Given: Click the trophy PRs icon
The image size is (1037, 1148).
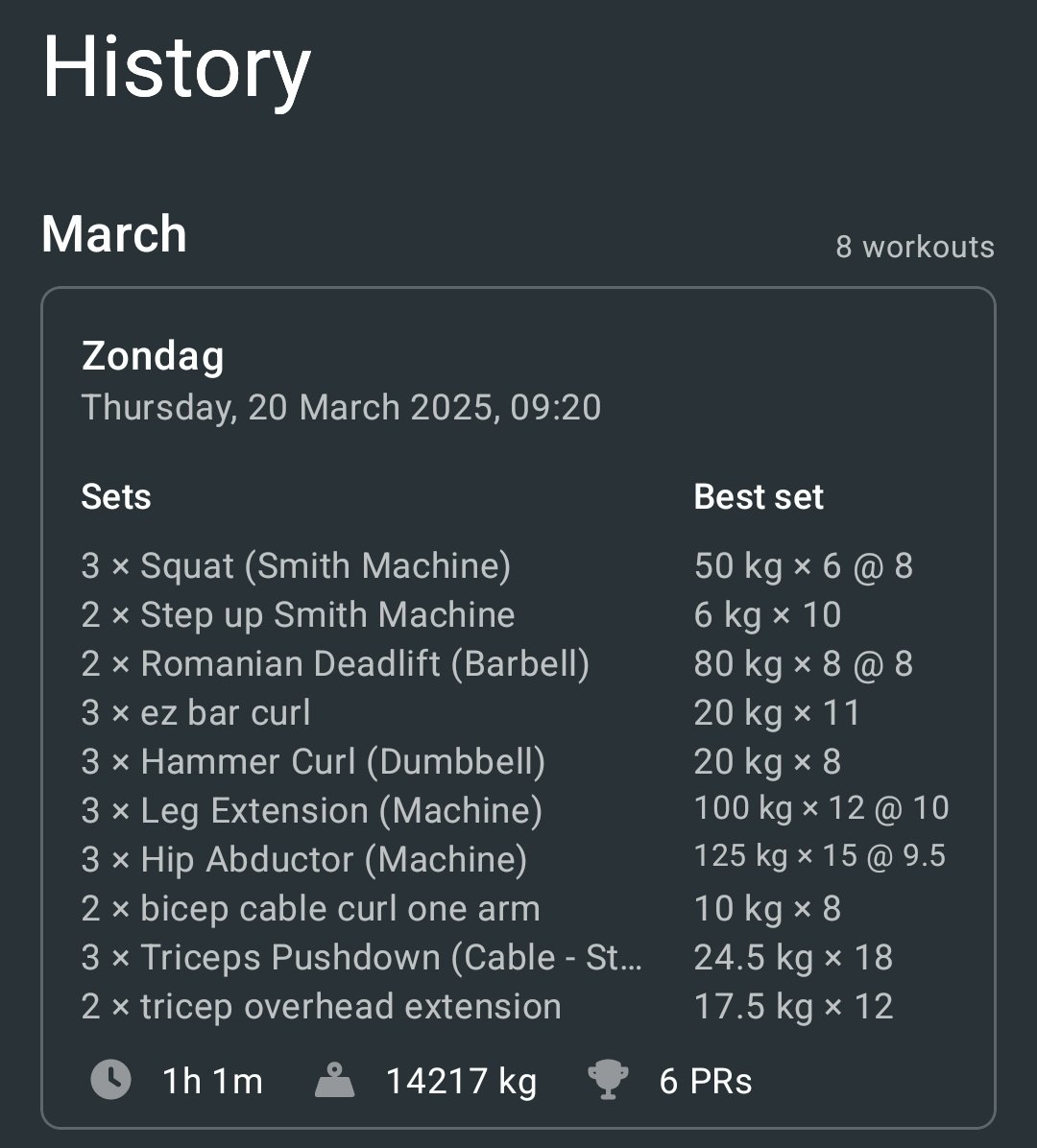Looking at the screenshot, I should click(608, 1081).
